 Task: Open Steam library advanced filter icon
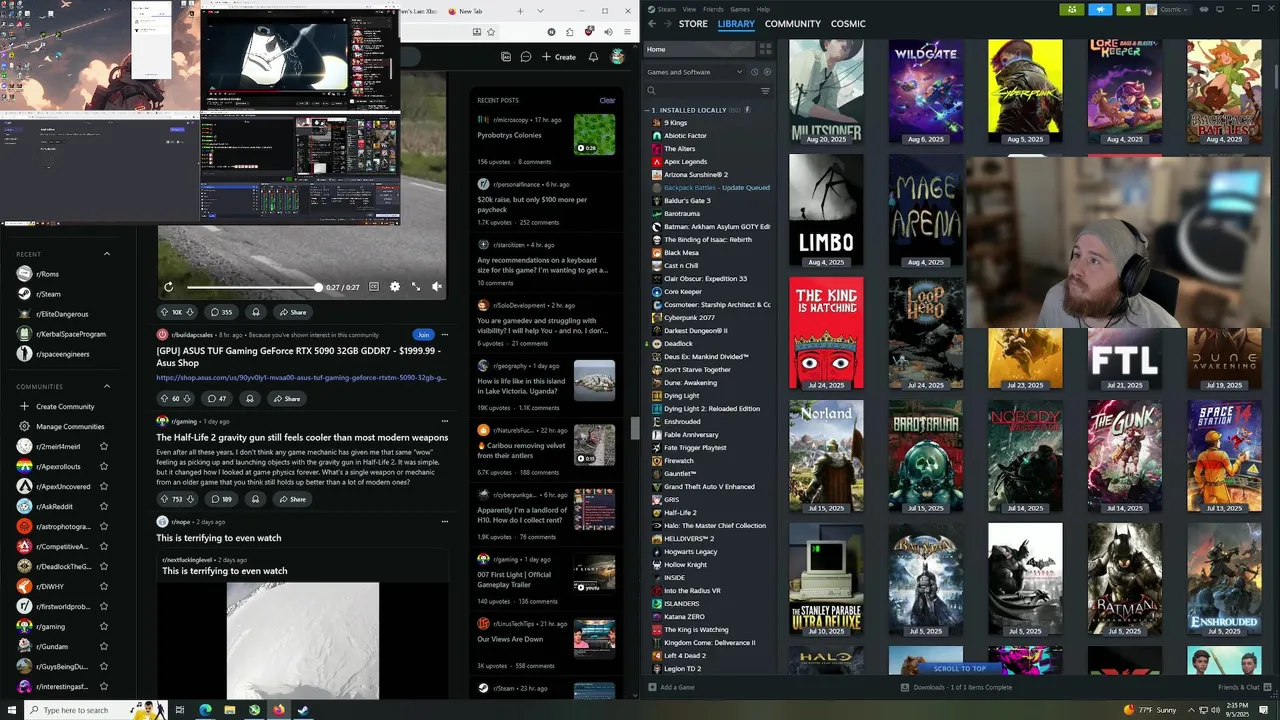pyautogui.click(x=765, y=91)
